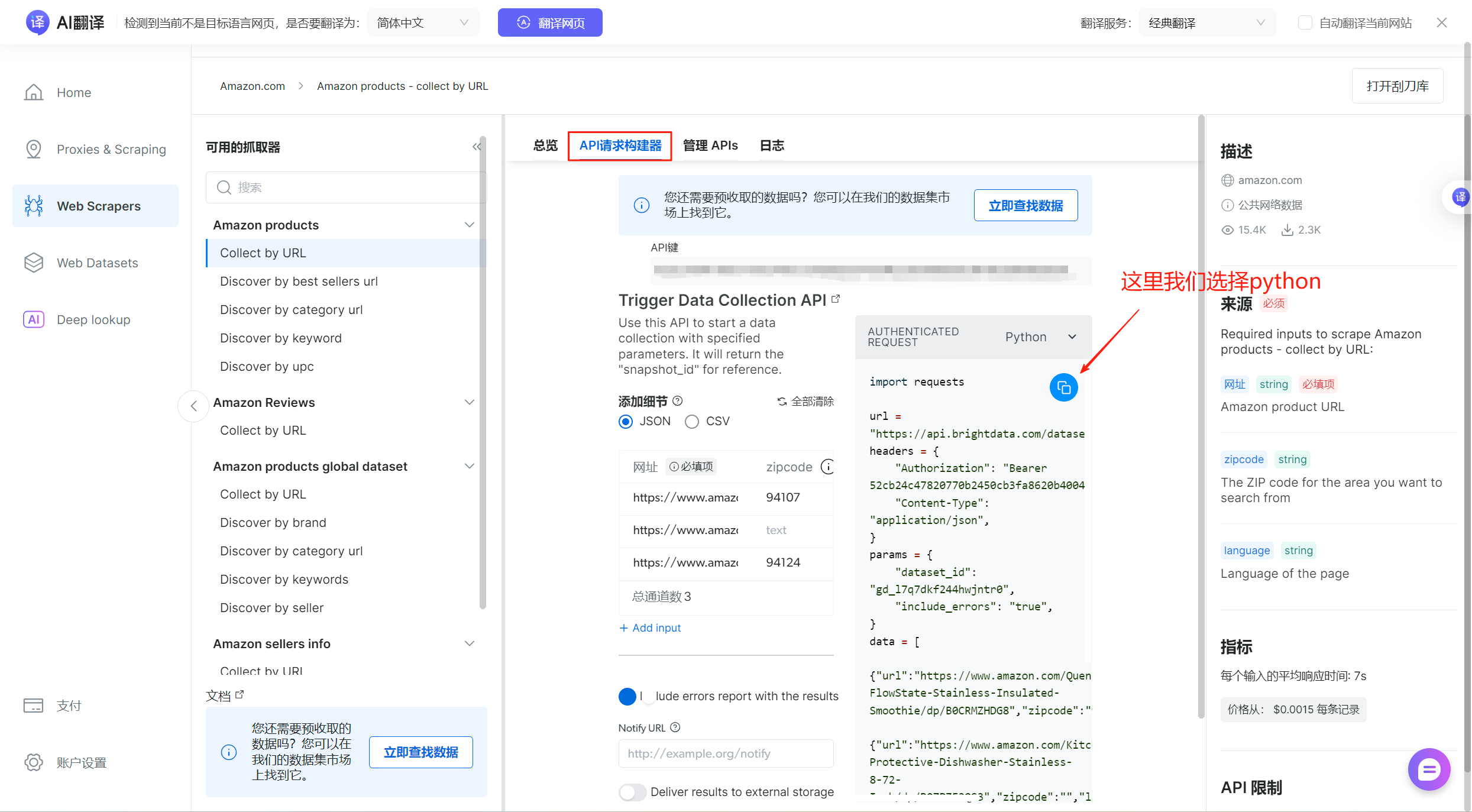Collapse Amazon products global dataset group
Viewport: 1472px width, 812px height.
pyautogui.click(x=470, y=466)
